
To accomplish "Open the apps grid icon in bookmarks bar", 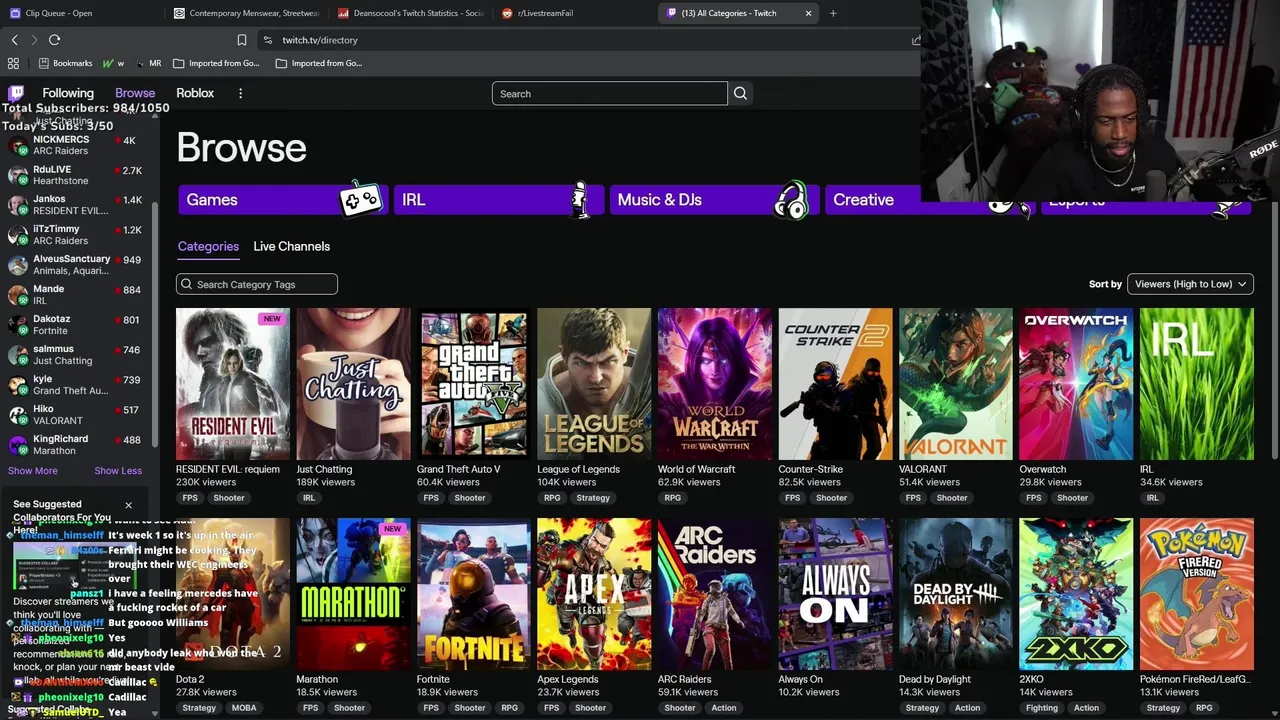I will click(x=13, y=63).
